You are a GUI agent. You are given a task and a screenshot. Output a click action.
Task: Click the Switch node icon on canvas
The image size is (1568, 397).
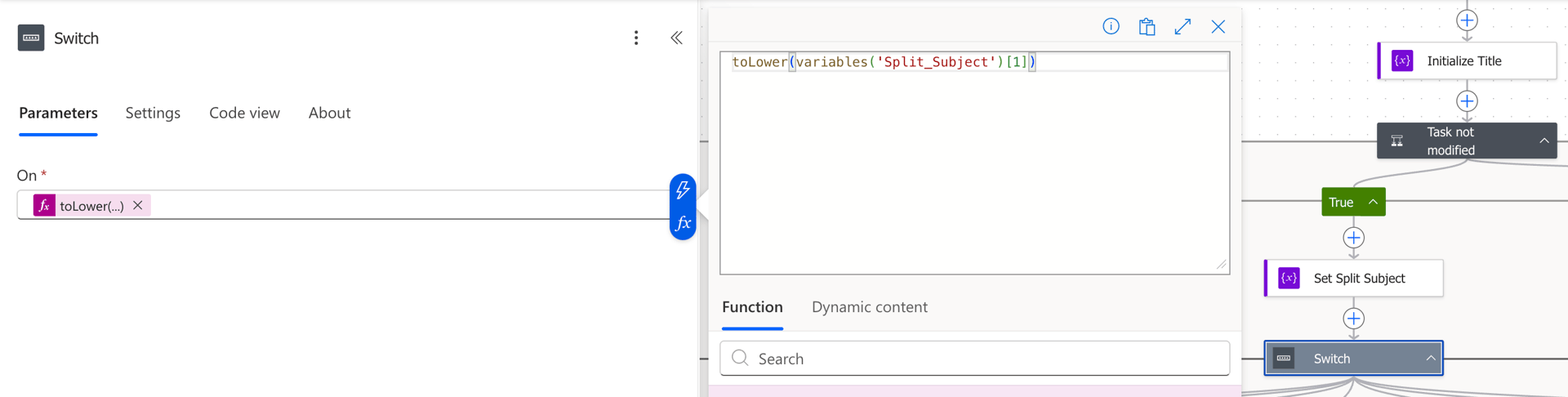(x=1284, y=359)
